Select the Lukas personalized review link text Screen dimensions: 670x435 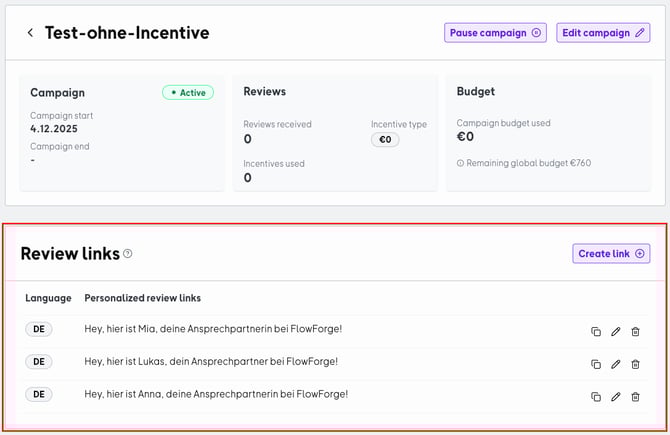(x=211, y=362)
